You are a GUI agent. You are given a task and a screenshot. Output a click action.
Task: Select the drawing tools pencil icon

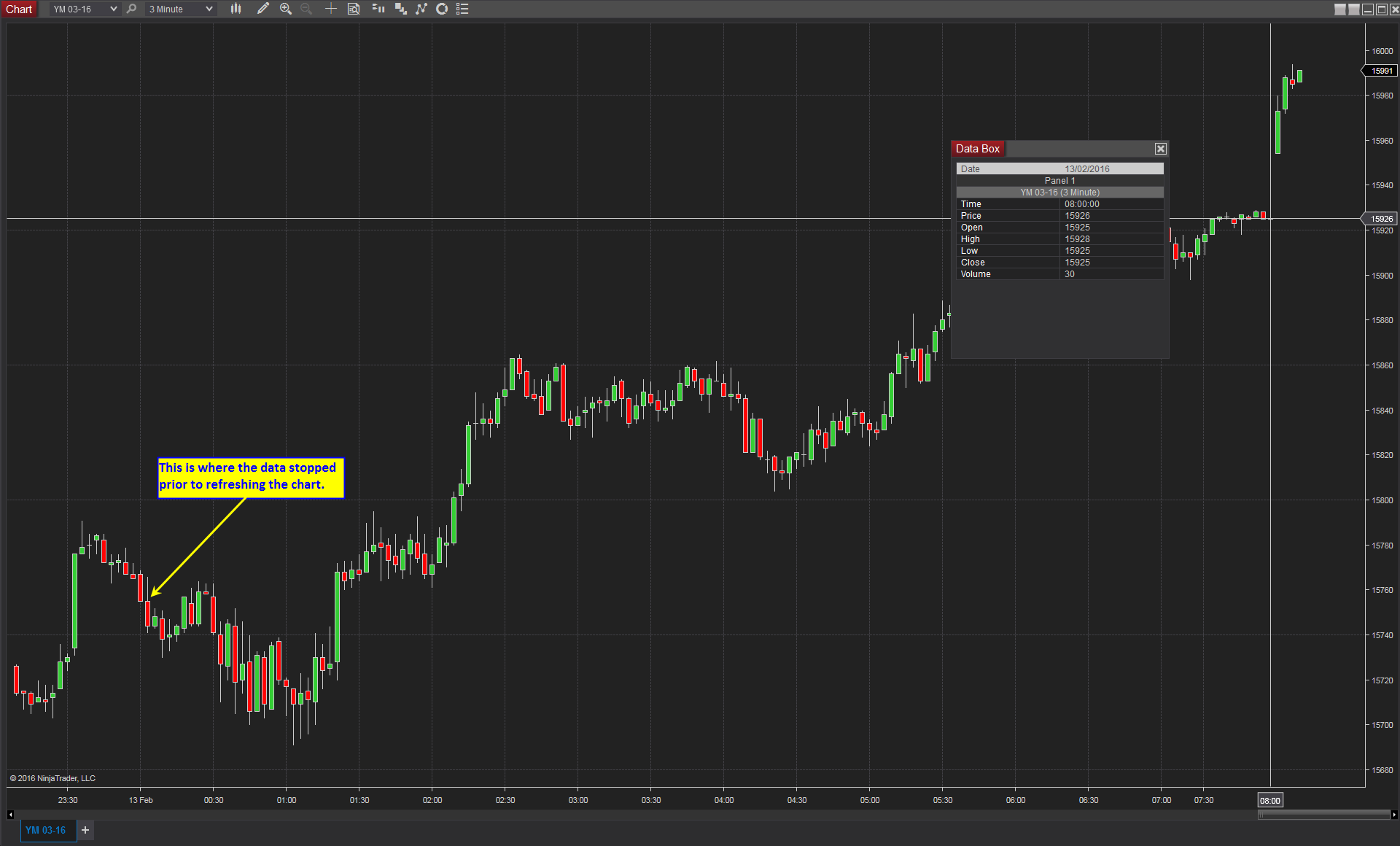coord(263,9)
